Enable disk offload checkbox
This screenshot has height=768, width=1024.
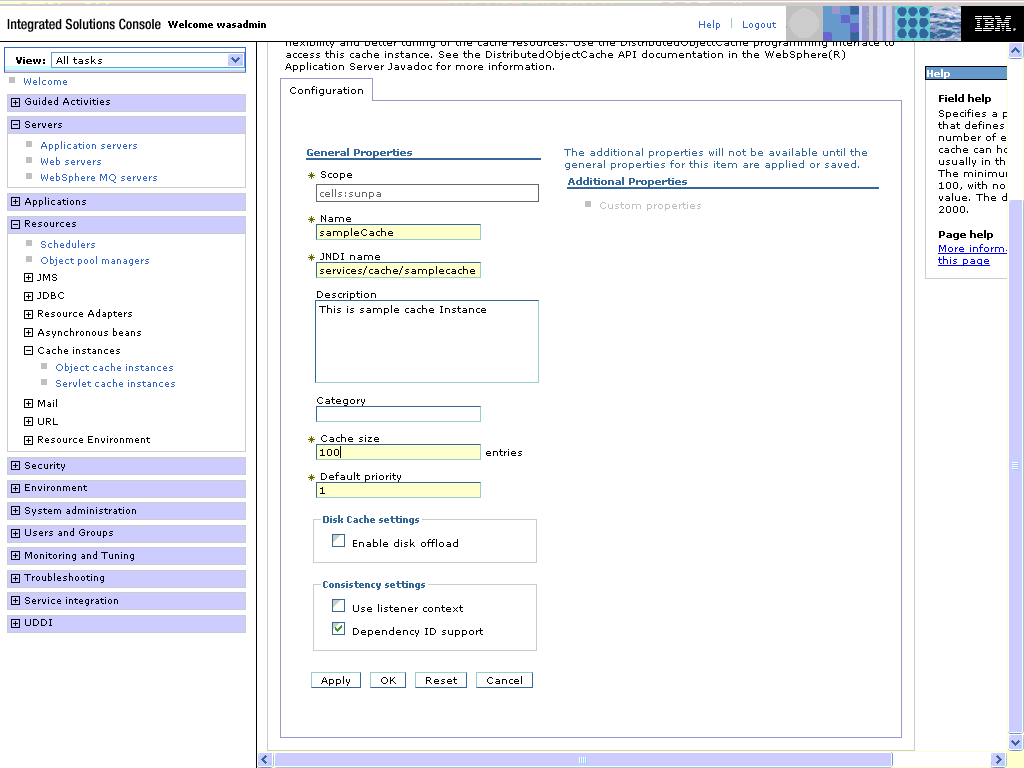(338, 541)
